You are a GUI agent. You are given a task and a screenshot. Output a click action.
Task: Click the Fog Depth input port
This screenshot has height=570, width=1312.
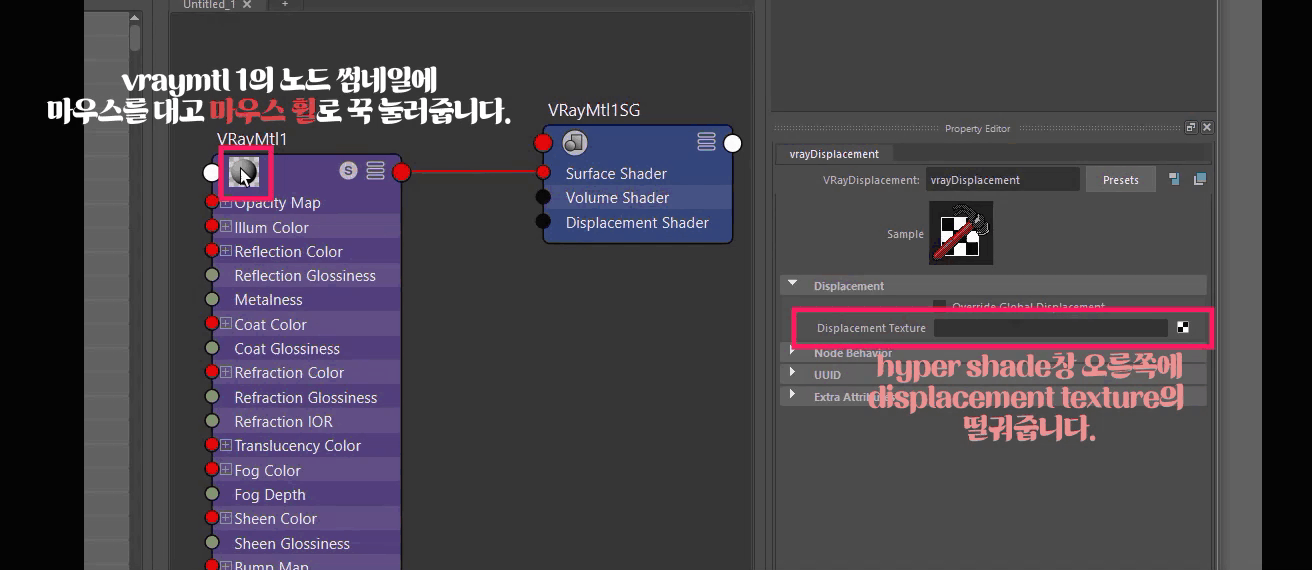click(x=211, y=494)
